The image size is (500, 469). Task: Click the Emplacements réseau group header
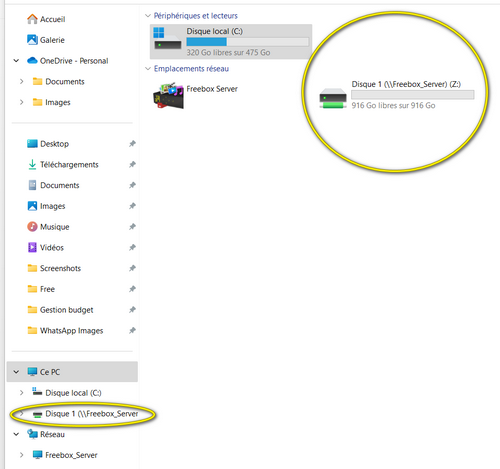click(191, 69)
